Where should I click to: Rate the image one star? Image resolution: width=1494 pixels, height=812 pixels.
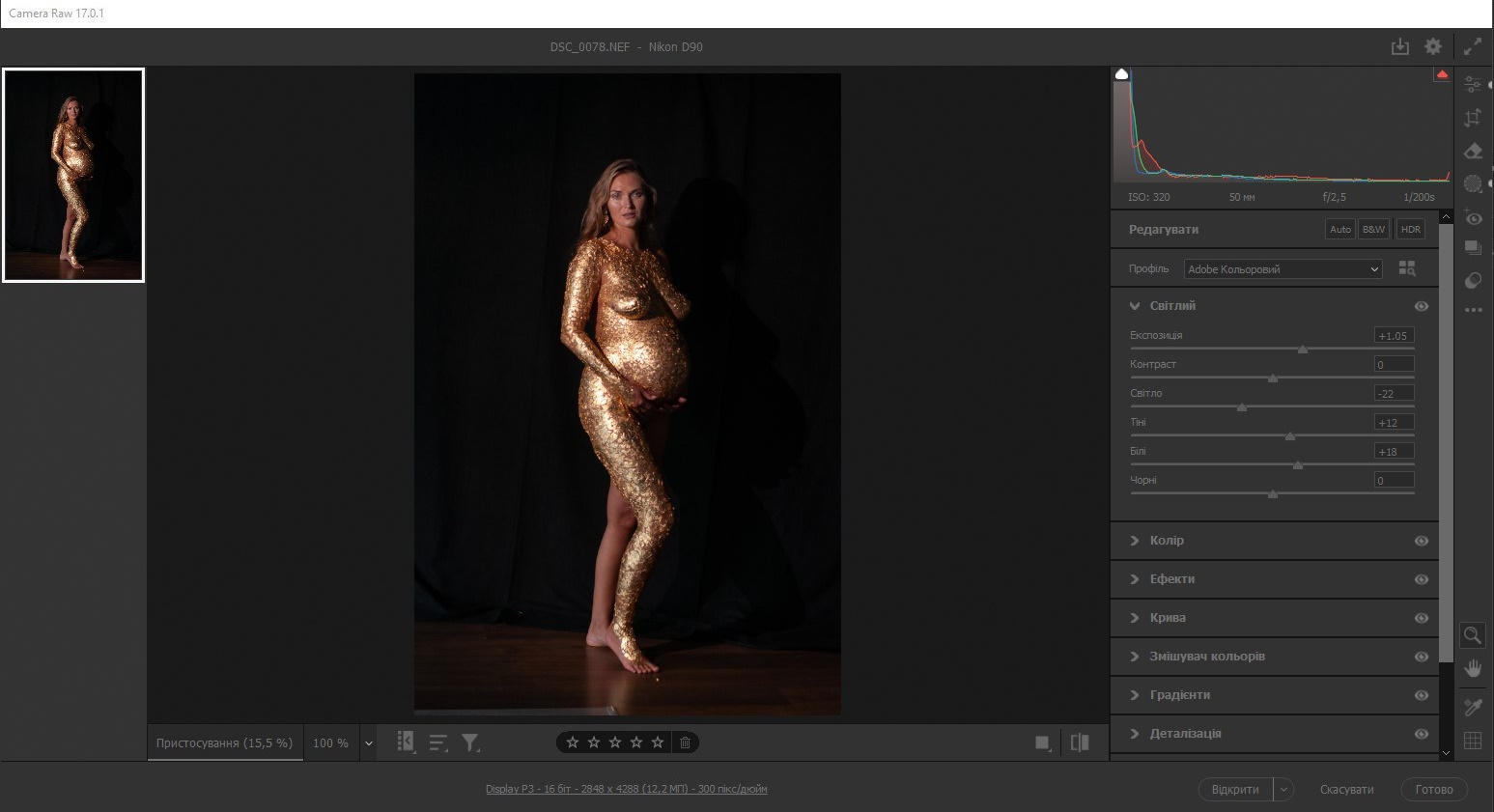573,742
